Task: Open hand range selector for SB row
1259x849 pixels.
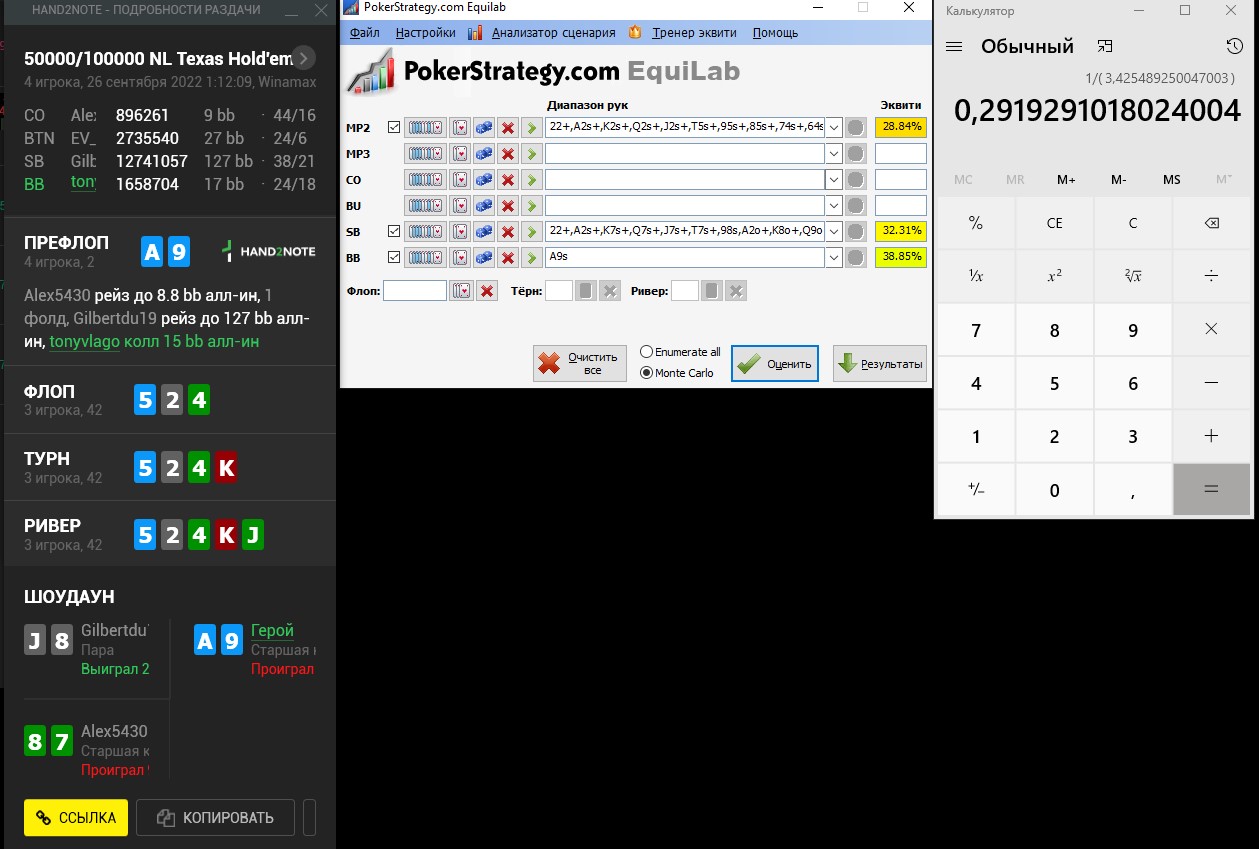Action: pyautogui.click(x=425, y=231)
